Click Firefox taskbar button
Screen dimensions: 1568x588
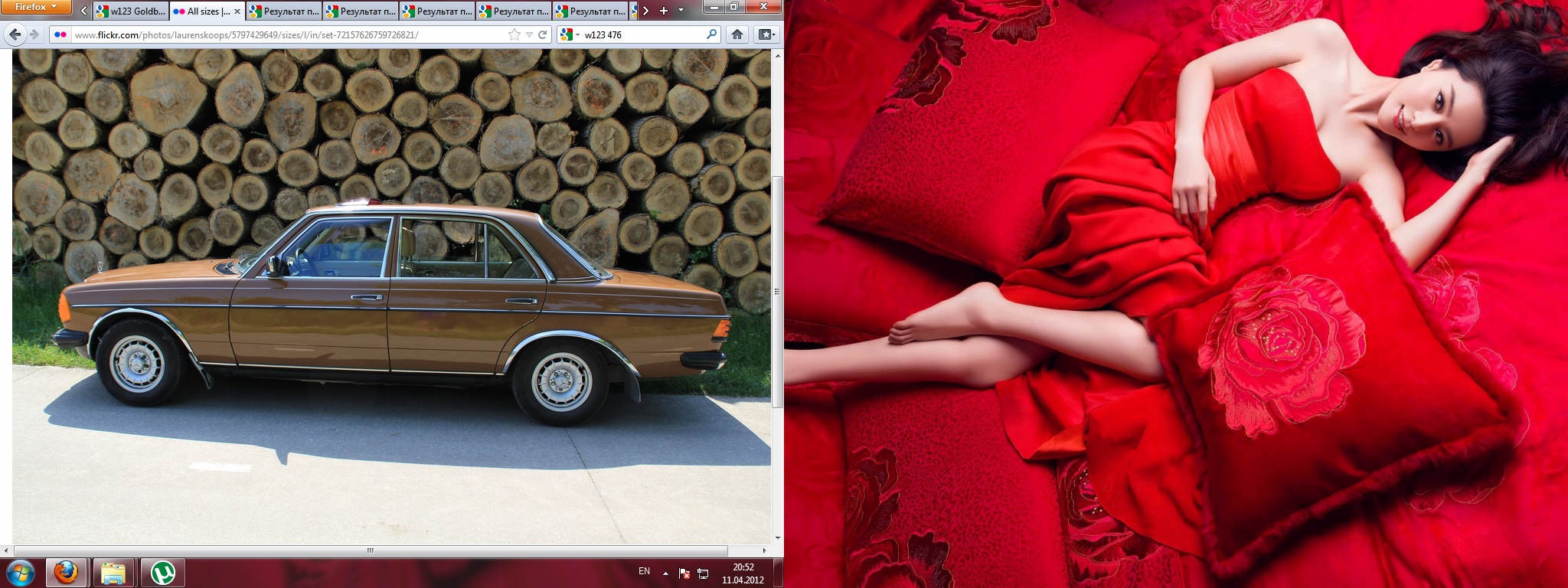coord(67,573)
